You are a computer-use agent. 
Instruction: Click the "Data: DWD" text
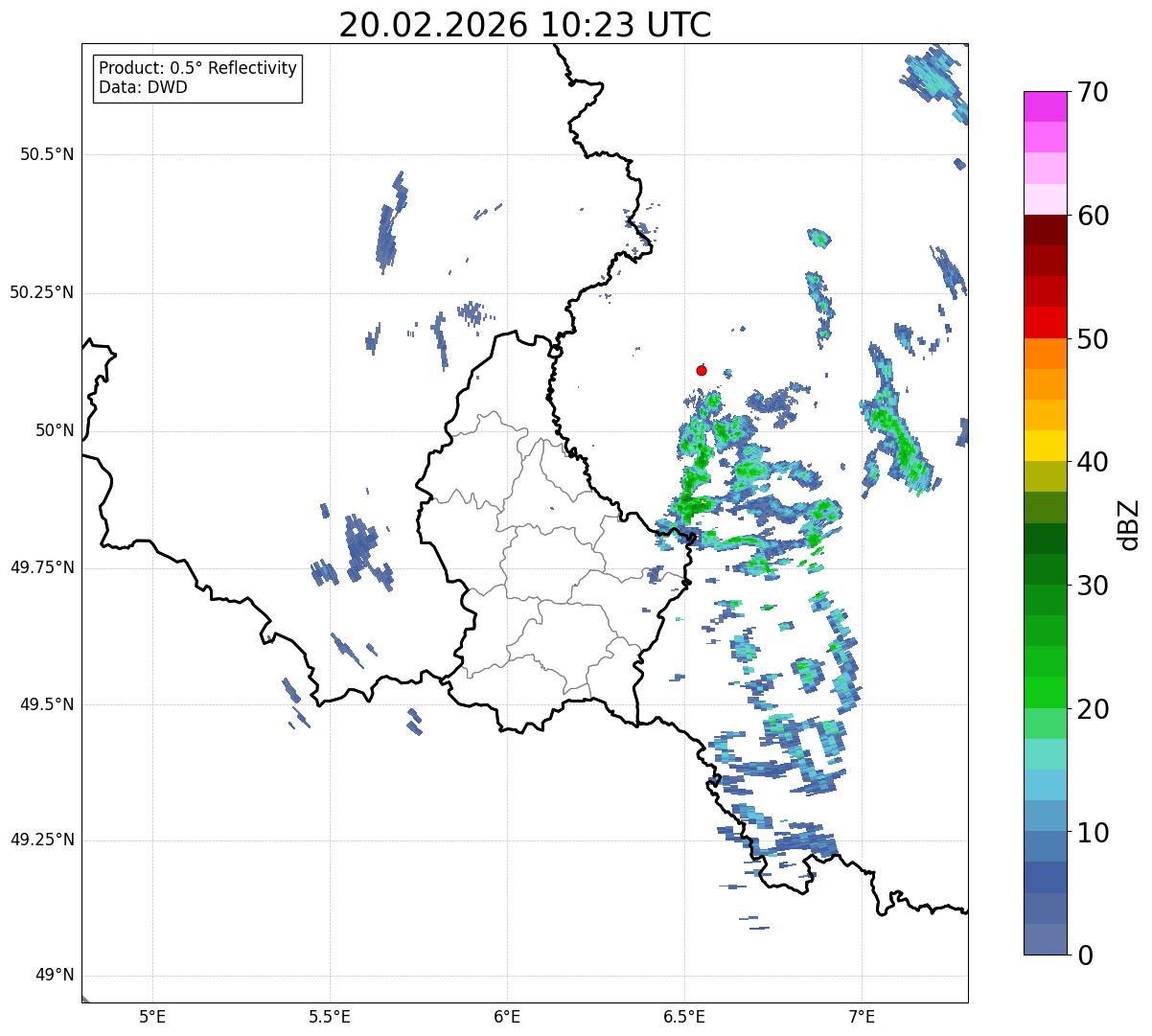[x=144, y=87]
